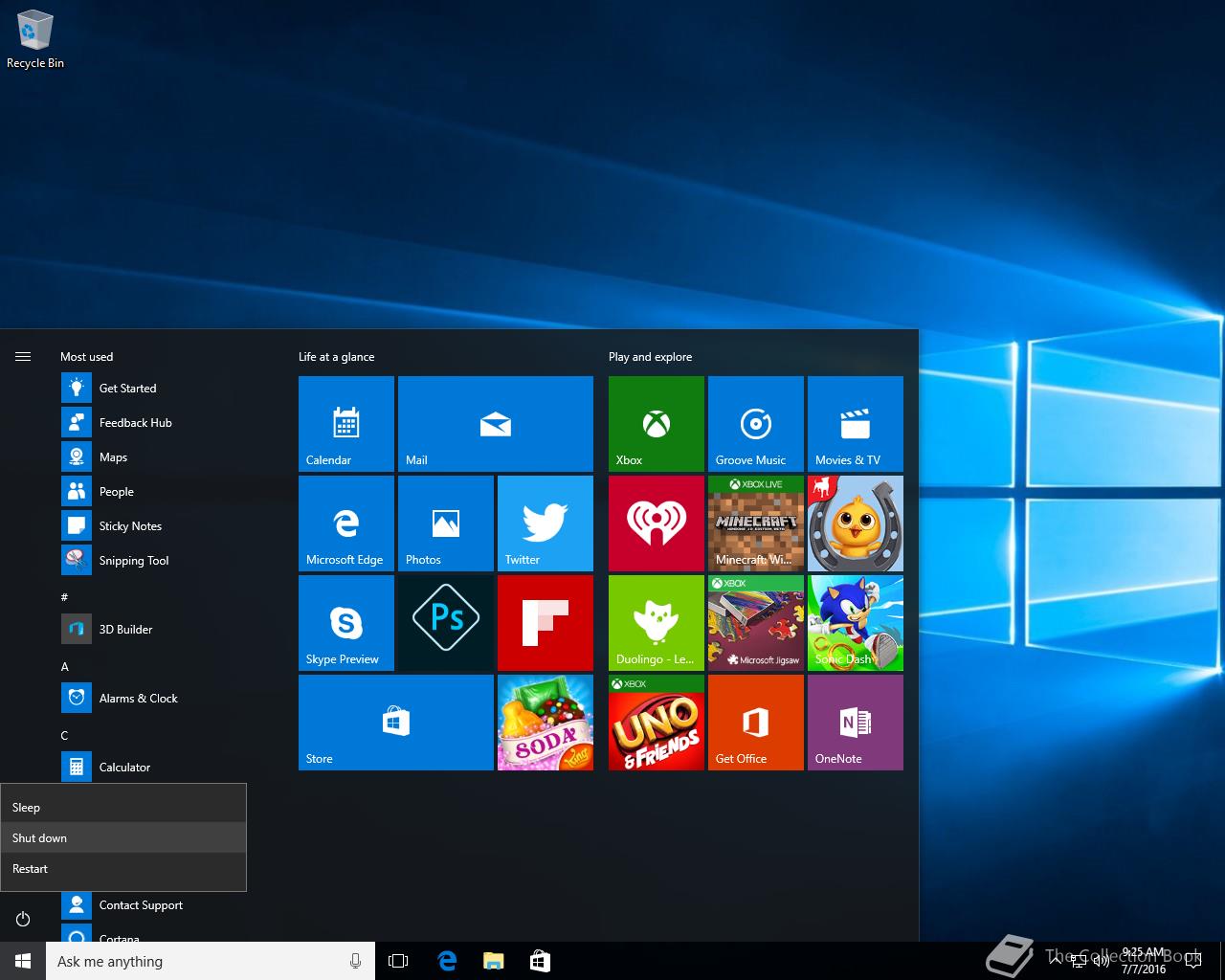The height and width of the screenshot is (980, 1225).
Task: Open the Xbox tile
Action: tap(656, 423)
